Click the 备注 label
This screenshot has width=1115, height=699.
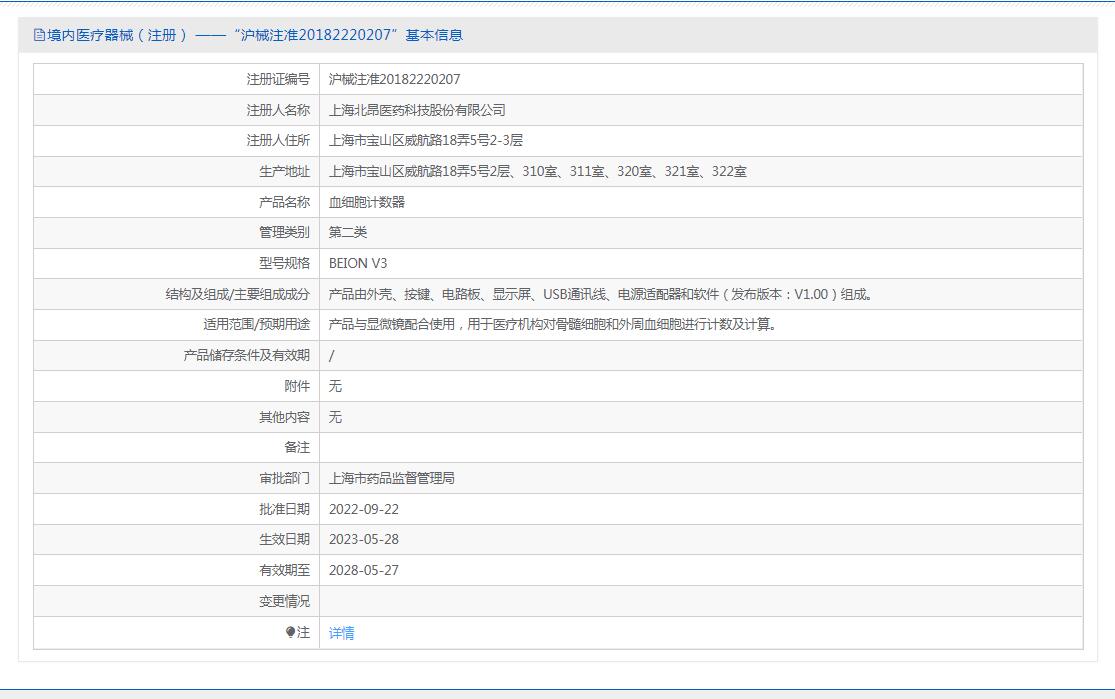coord(297,447)
